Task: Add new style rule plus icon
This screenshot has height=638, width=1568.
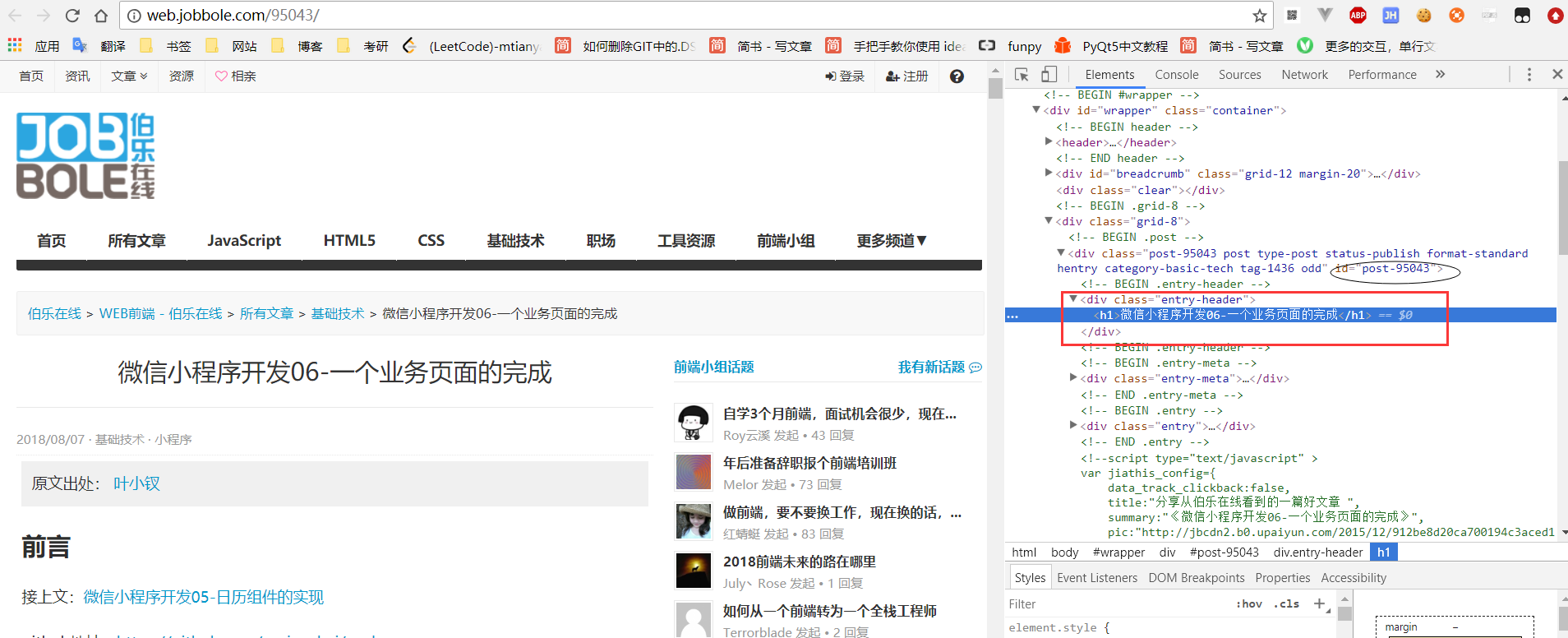Action: (x=1319, y=603)
